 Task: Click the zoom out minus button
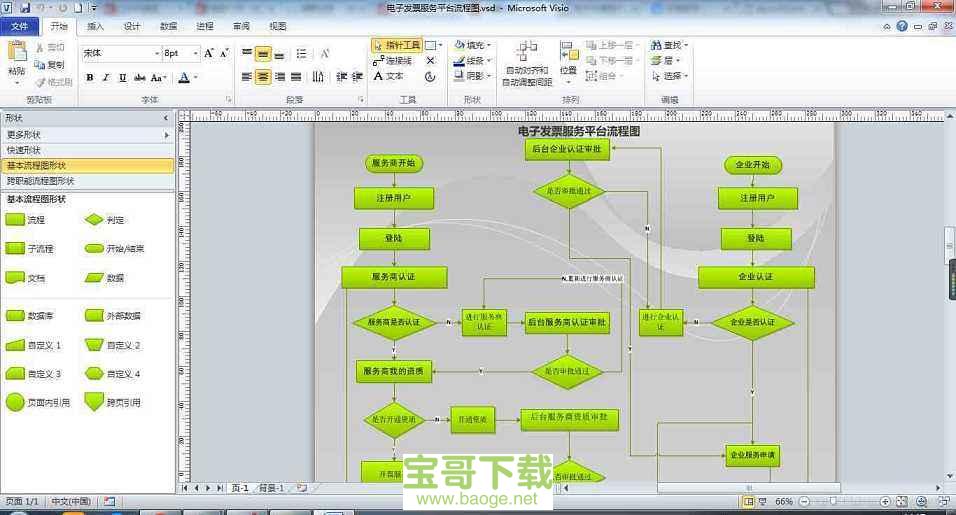pos(804,502)
